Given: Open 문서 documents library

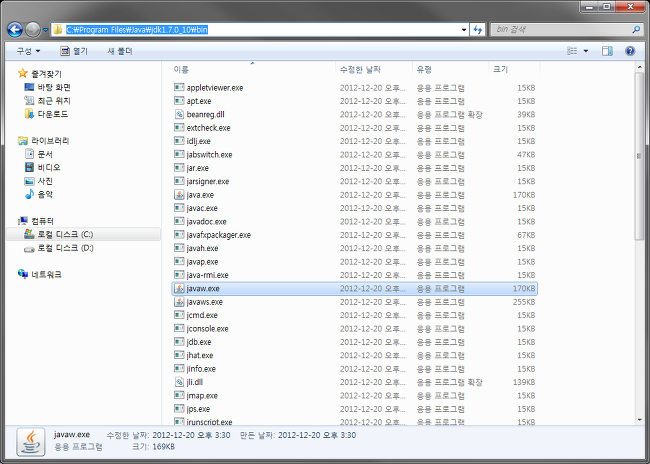Looking at the screenshot, I should pos(39,154).
